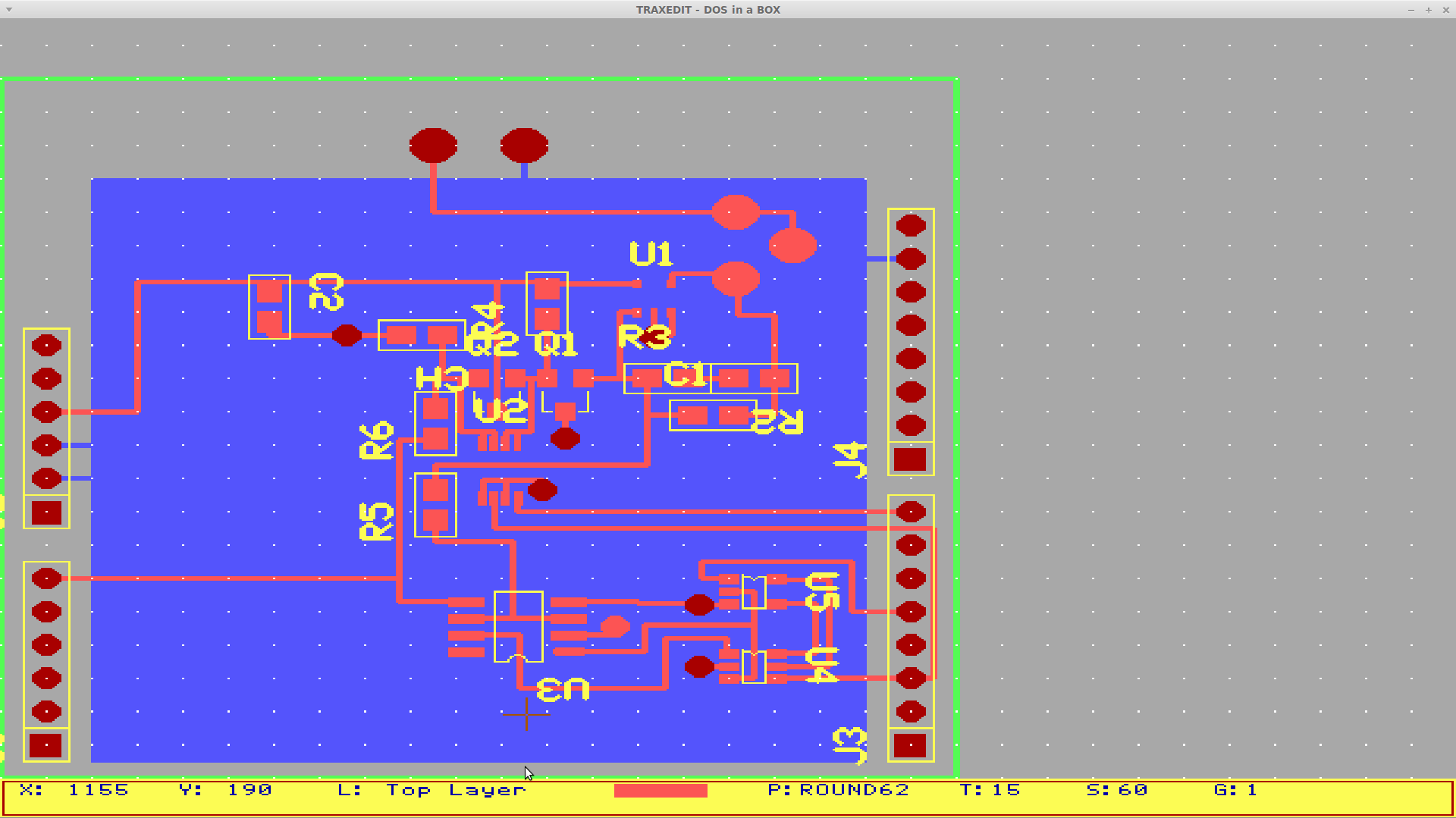The width and height of the screenshot is (1456, 818).
Task: Select the mirrored U4 component label
Action: coord(822,665)
